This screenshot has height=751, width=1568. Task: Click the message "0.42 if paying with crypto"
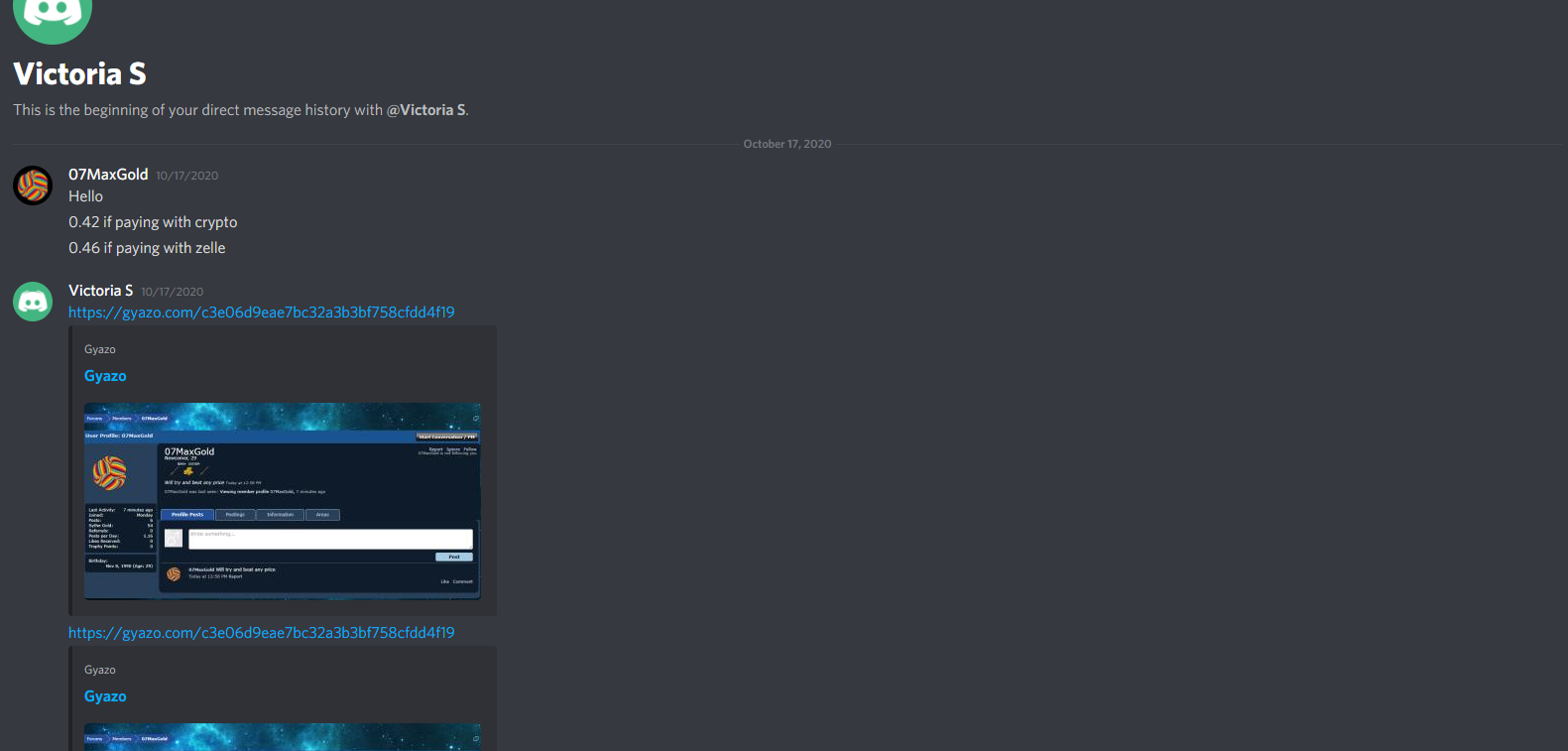point(153,222)
